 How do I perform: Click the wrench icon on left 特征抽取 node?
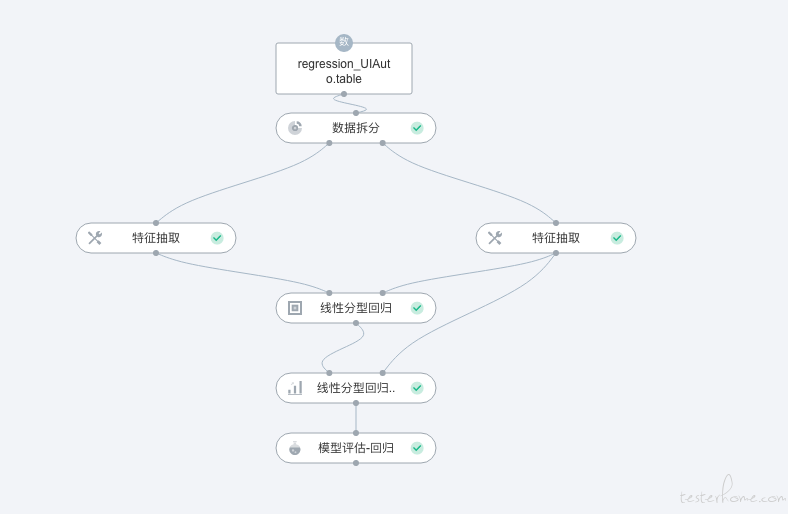coord(95,238)
